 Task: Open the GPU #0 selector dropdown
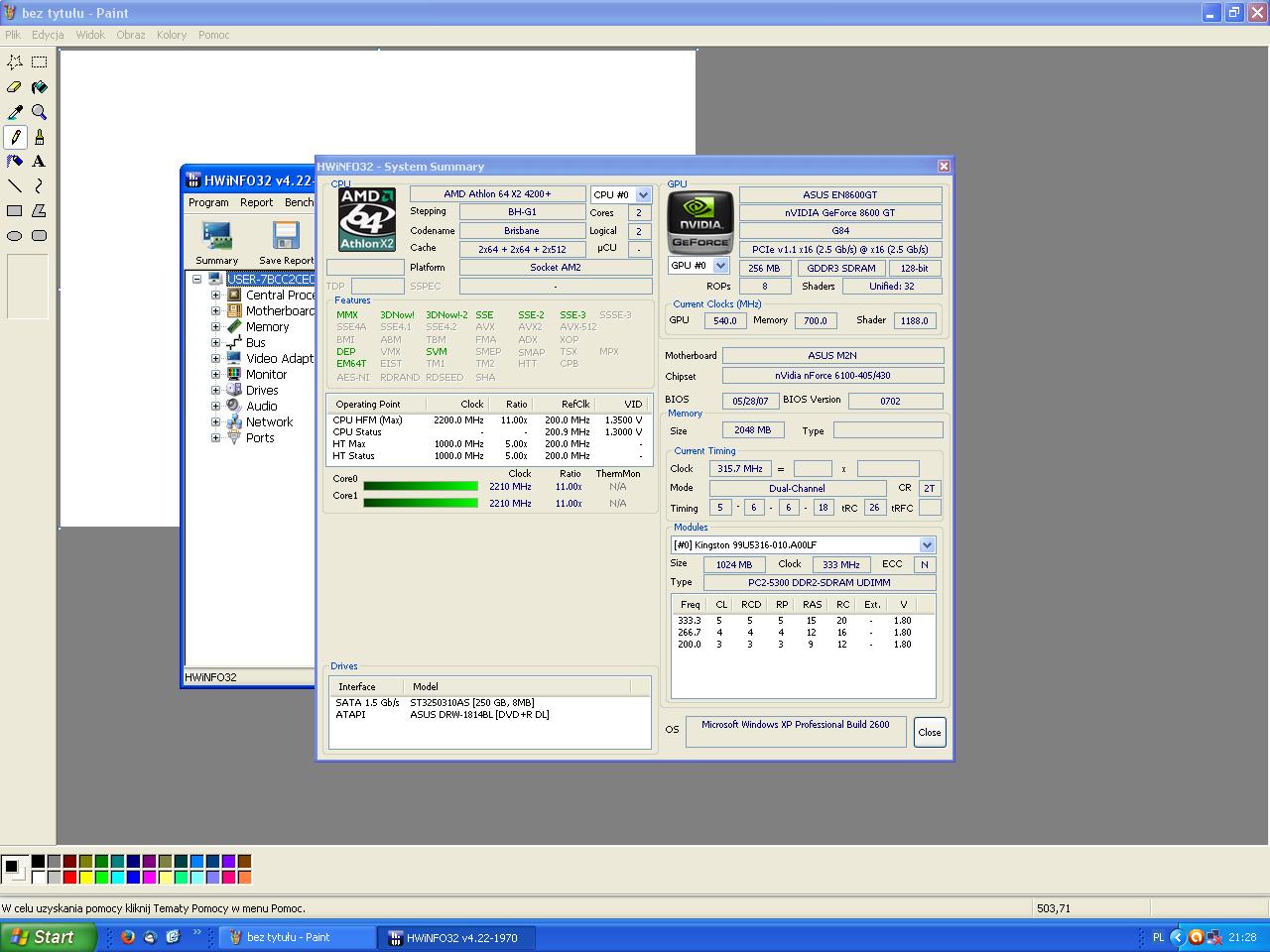click(x=721, y=266)
